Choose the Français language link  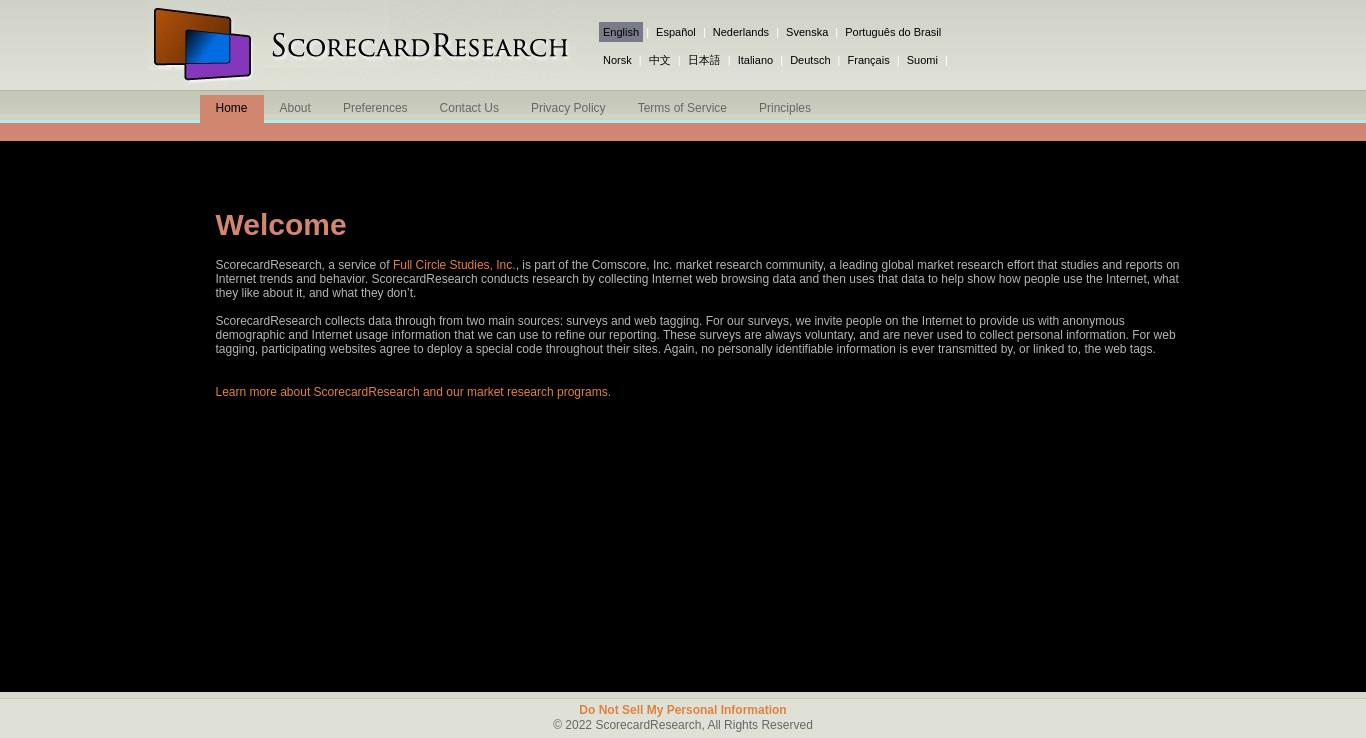tap(868, 60)
